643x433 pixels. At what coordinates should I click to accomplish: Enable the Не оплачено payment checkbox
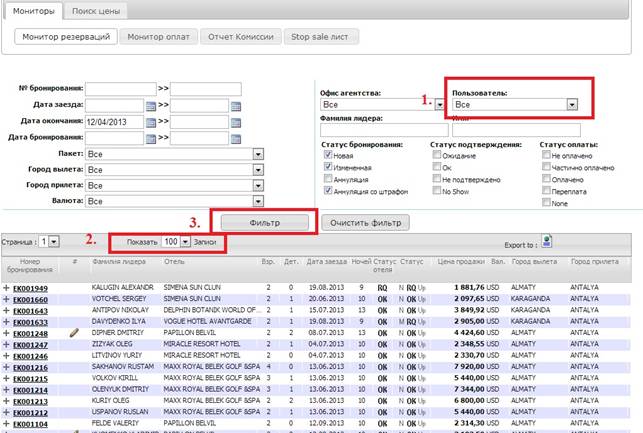(546, 155)
